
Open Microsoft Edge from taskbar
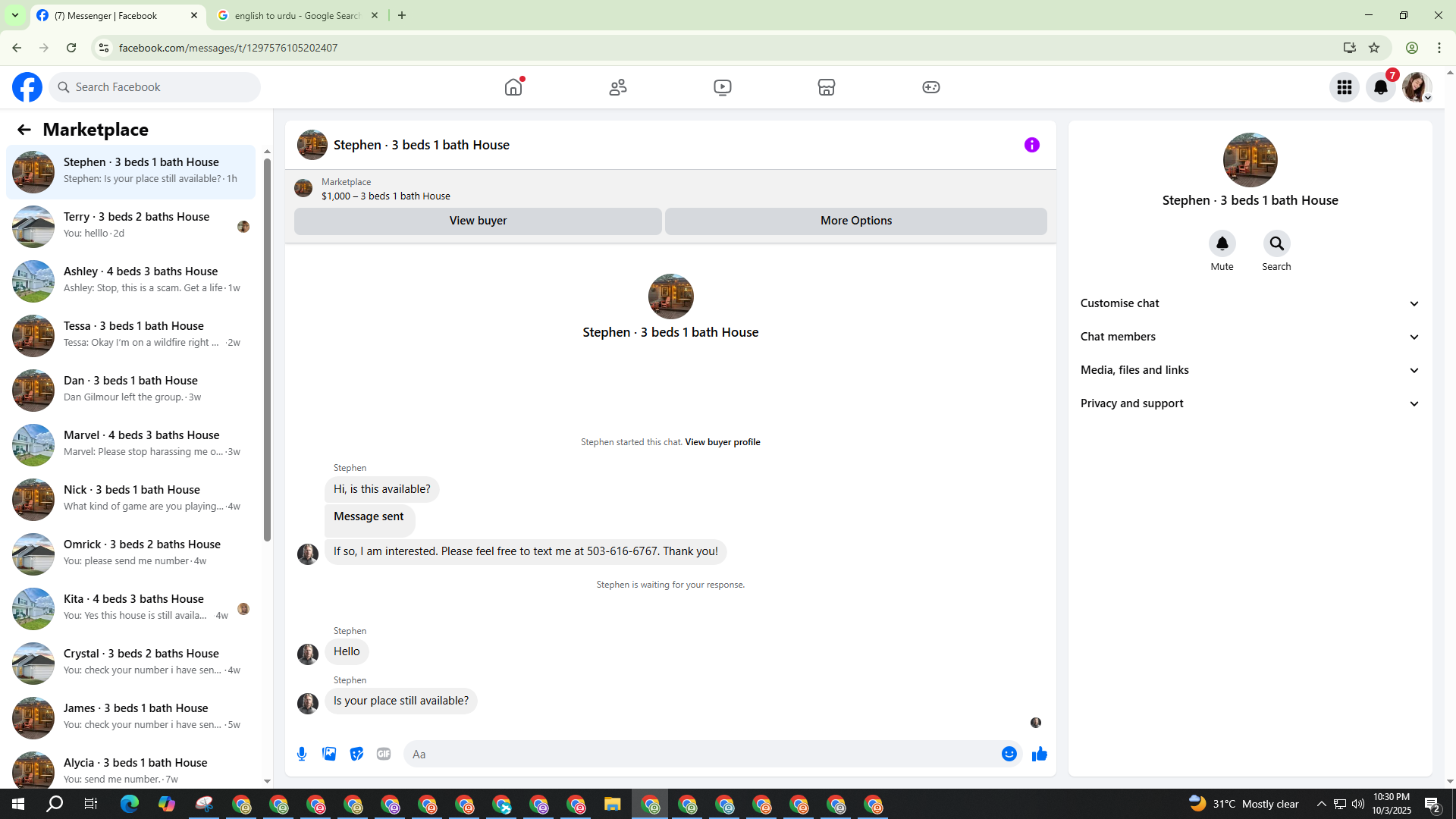pos(130,804)
